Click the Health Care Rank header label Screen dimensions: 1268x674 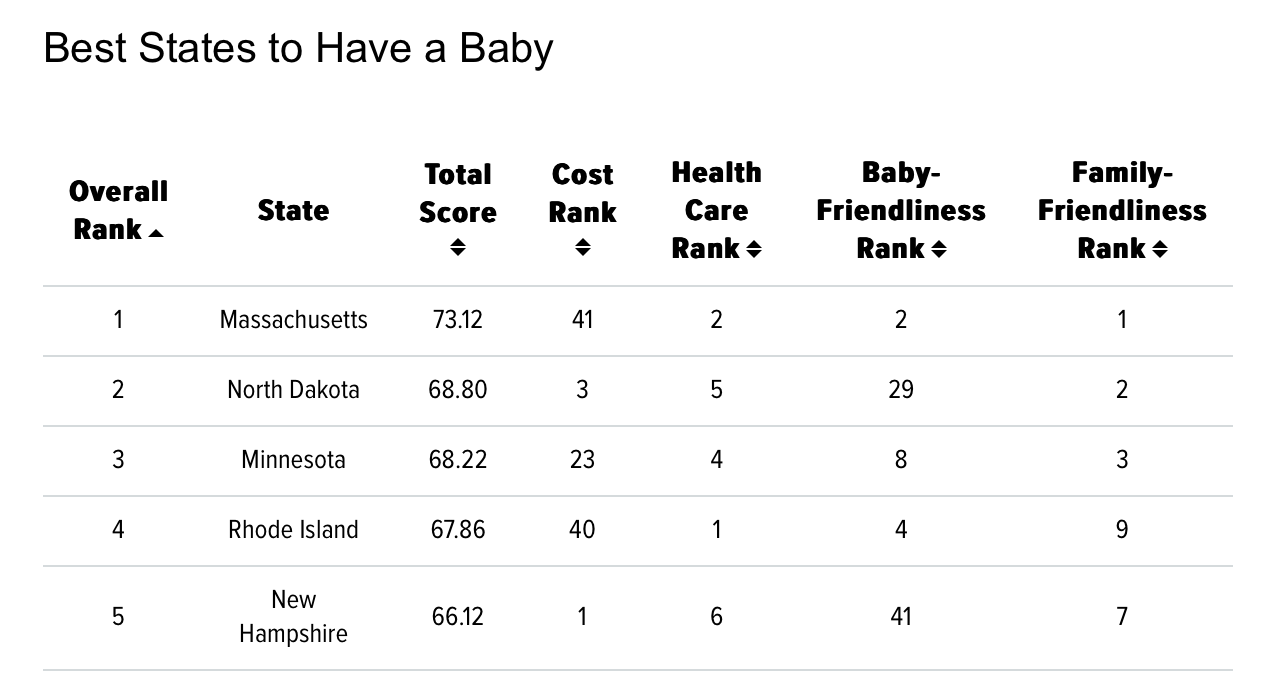coord(716,210)
